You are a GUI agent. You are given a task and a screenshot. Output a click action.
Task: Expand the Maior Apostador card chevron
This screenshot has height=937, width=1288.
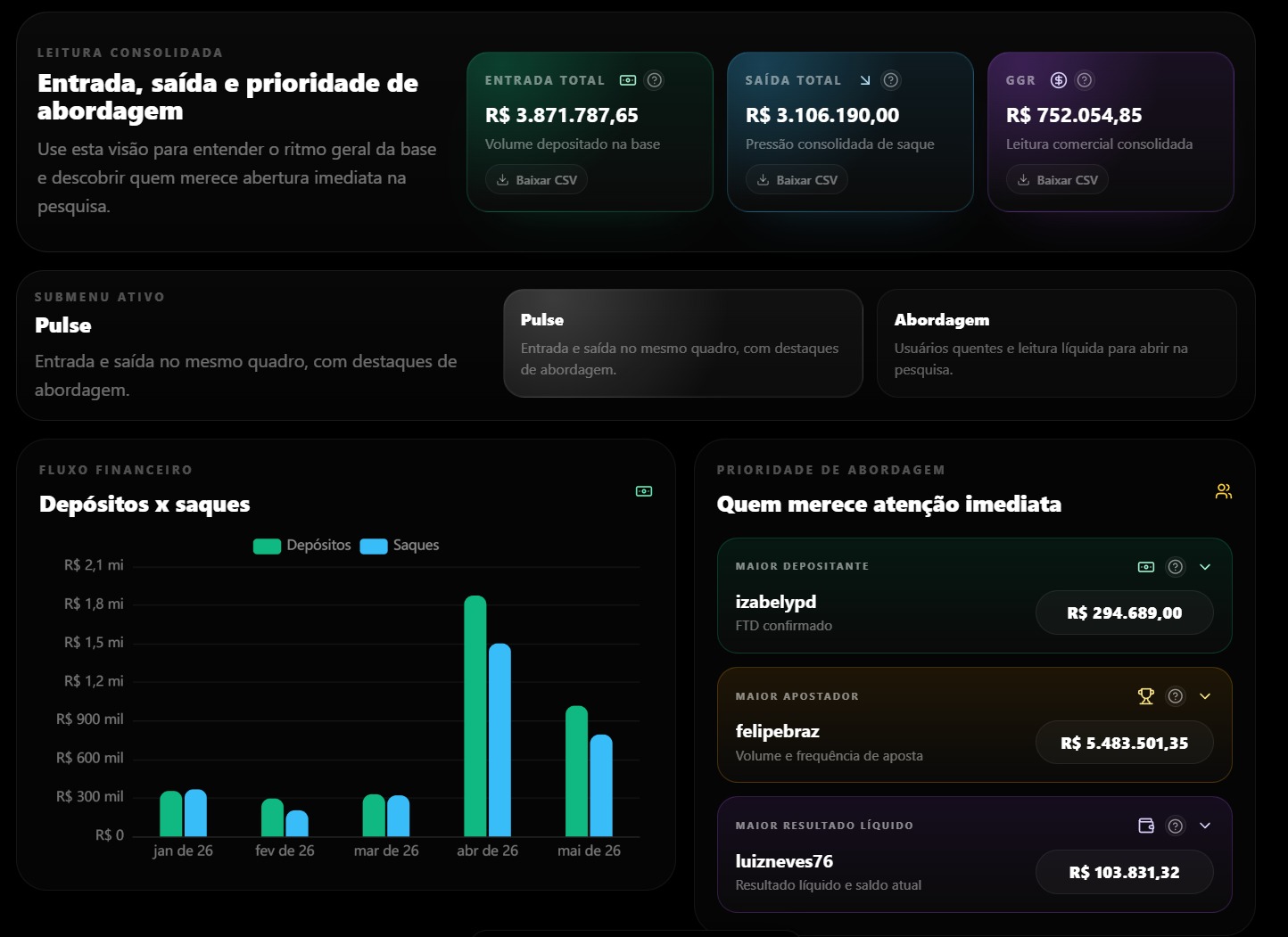(1205, 696)
